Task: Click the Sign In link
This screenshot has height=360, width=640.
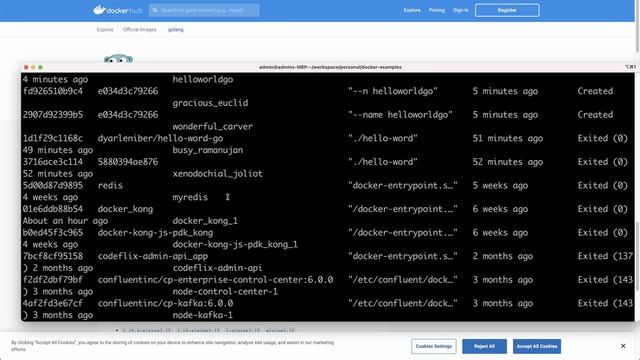Action: tap(461, 10)
